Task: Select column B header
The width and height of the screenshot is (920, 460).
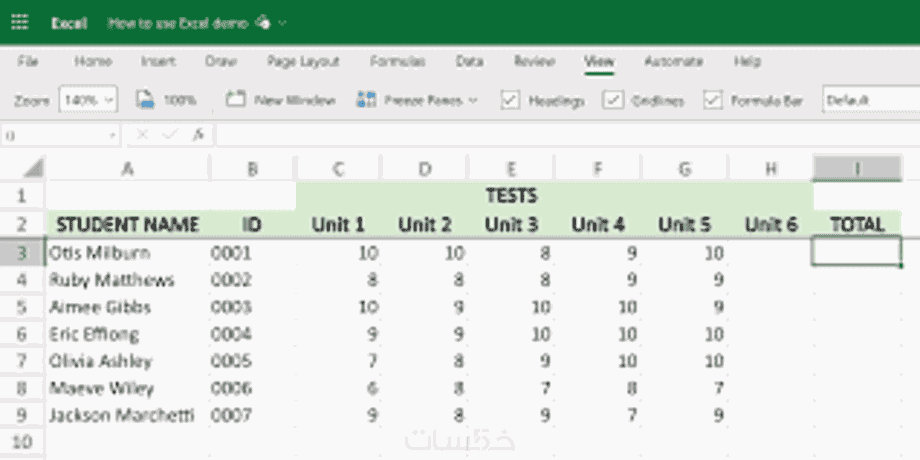Action: pyautogui.click(x=253, y=169)
